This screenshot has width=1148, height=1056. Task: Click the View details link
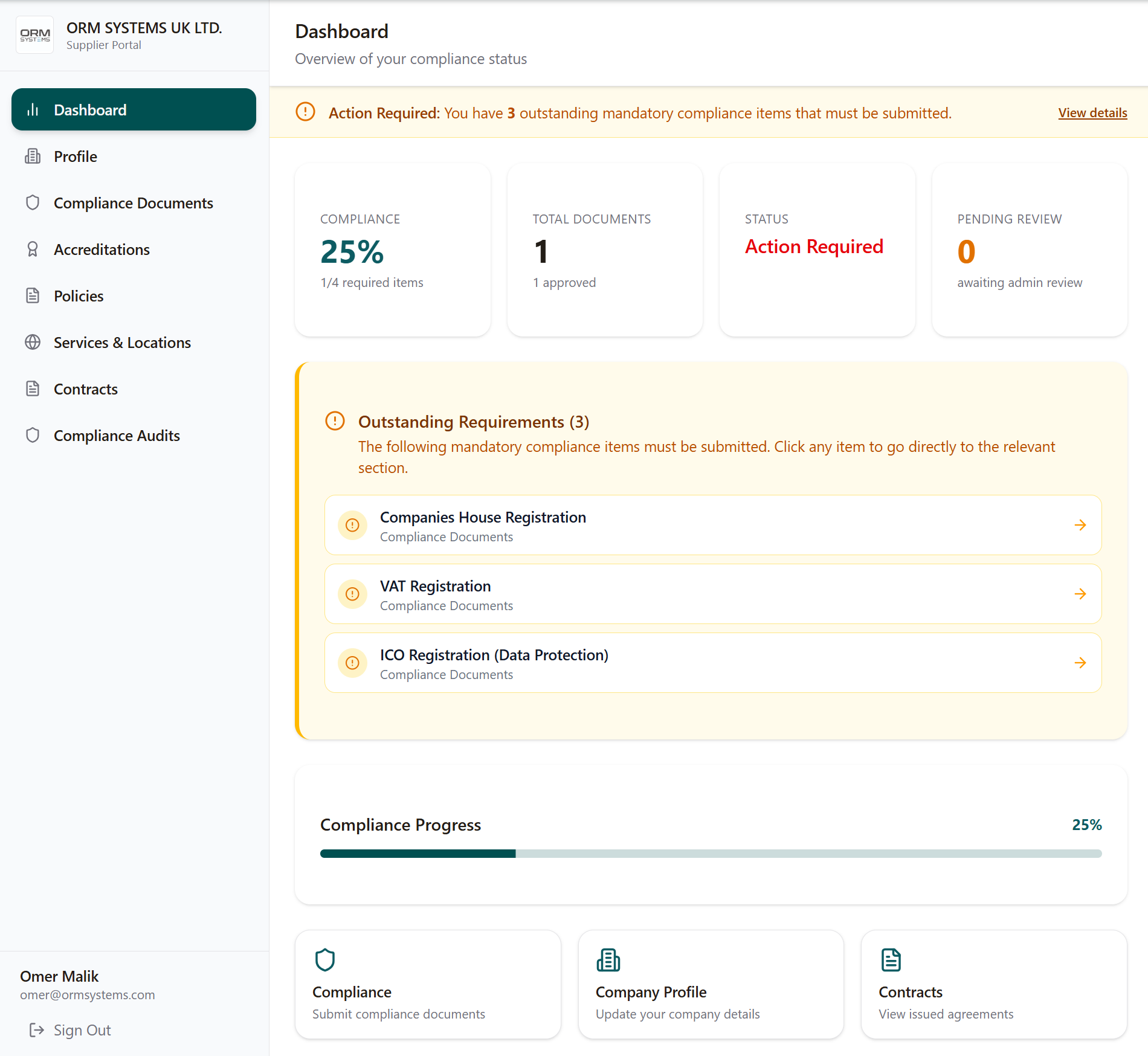pyautogui.click(x=1092, y=113)
